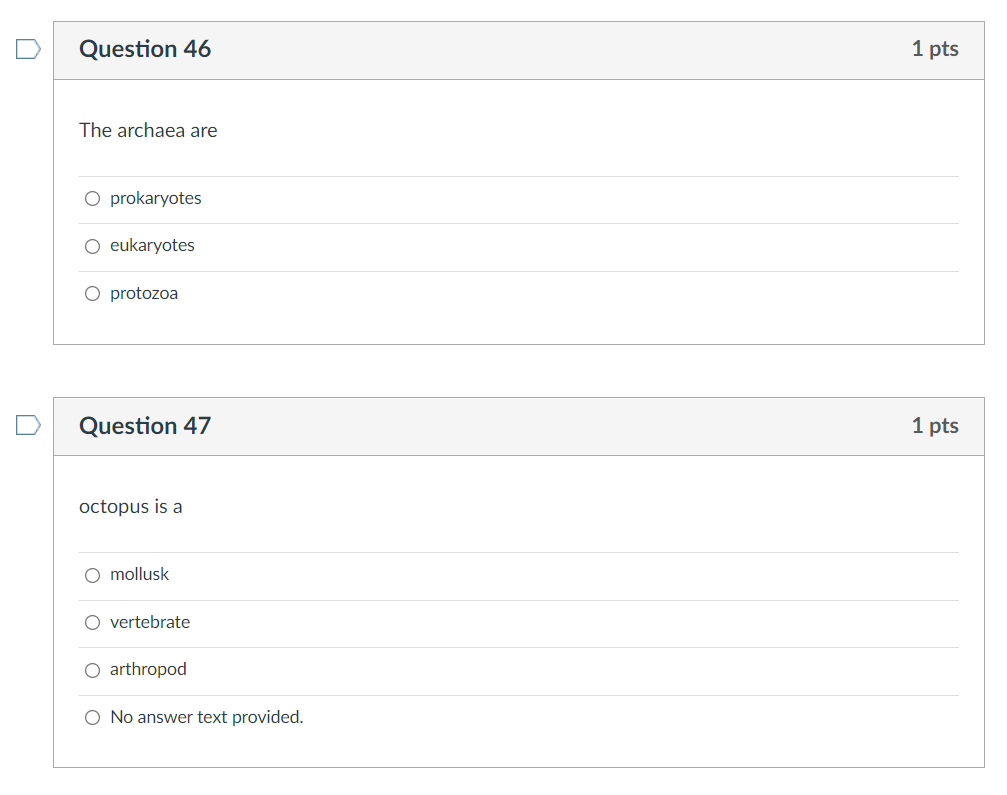Click the 'The archaea are' question text
Viewport: 1007px width, 795px height.
148,130
